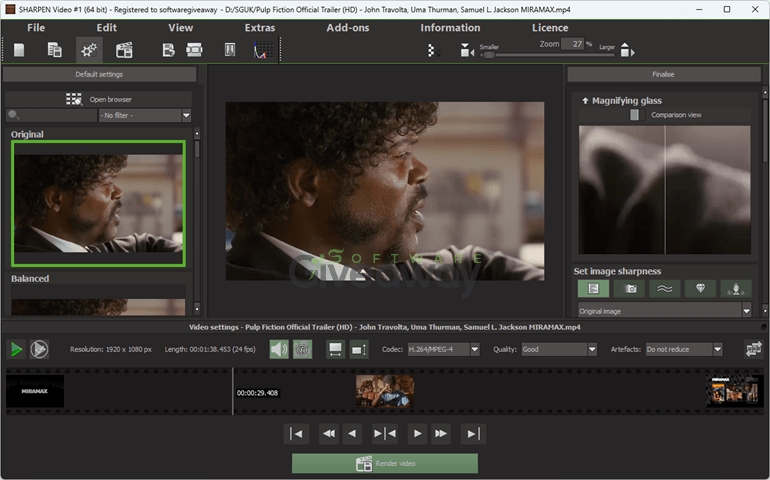The width and height of the screenshot is (770, 480).
Task: Click the Render video button
Action: click(x=385, y=463)
